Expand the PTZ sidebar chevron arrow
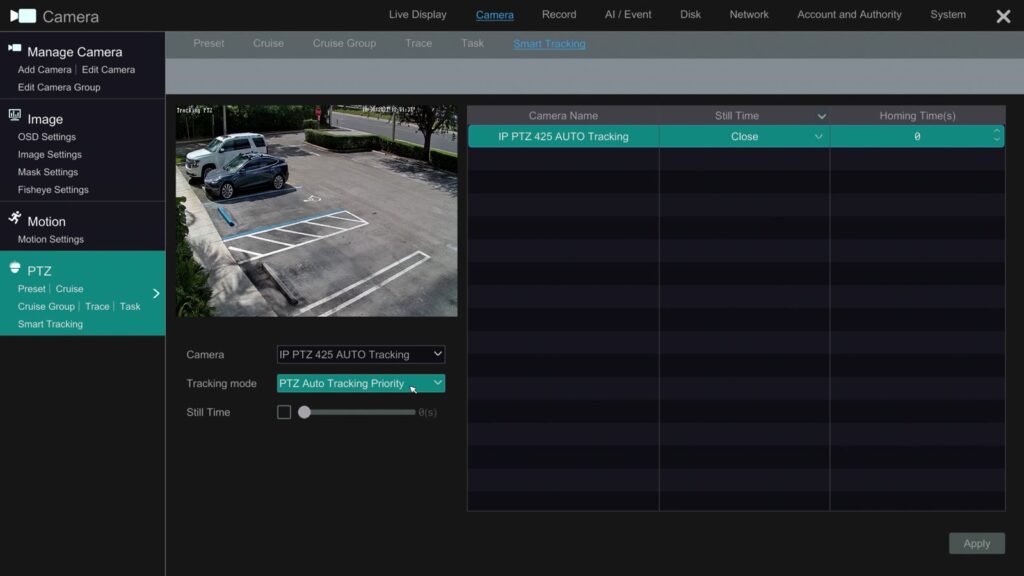Screen dimensions: 1024x576 click(x=156, y=294)
